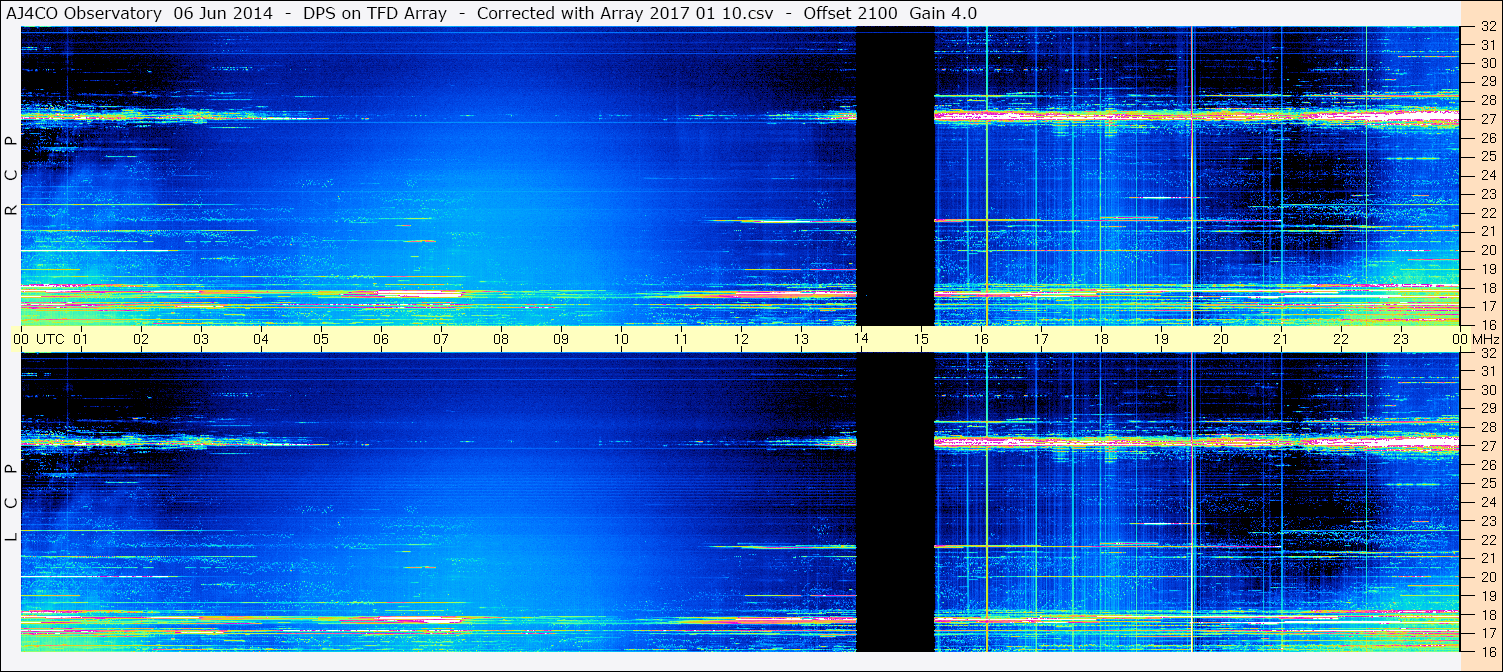Choose hour 04 on the time axis

[x=261, y=339]
